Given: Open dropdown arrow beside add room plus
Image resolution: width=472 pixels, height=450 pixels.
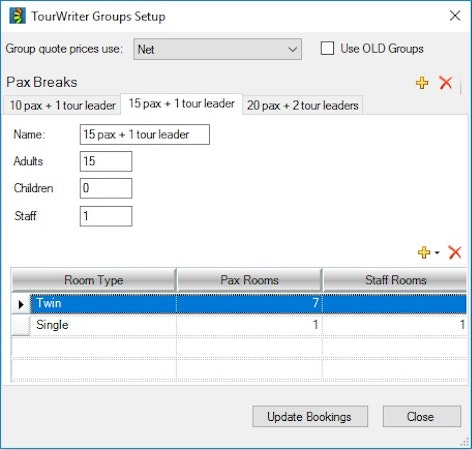Looking at the screenshot, I should point(437,253).
